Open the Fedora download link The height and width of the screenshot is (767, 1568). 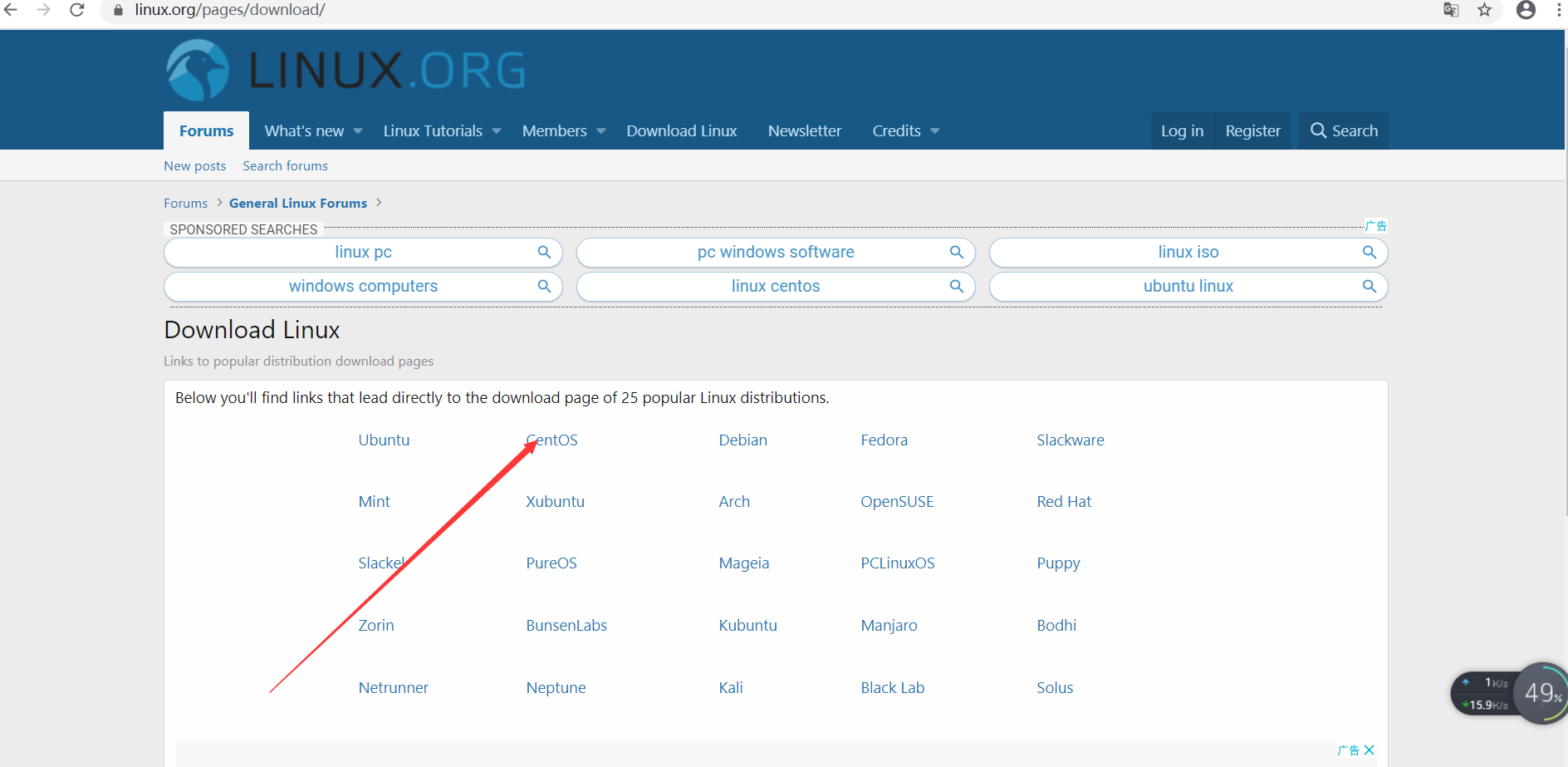click(884, 440)
